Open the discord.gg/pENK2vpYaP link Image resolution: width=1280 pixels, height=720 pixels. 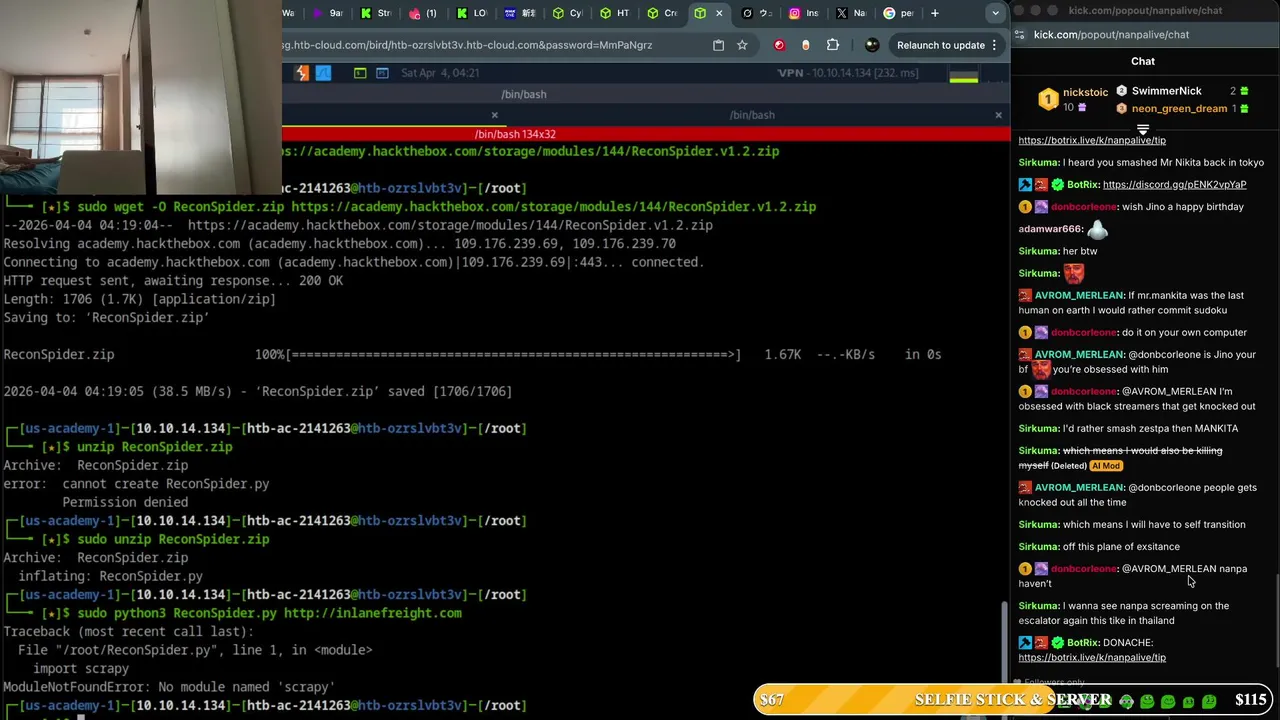click(1174, 185)
